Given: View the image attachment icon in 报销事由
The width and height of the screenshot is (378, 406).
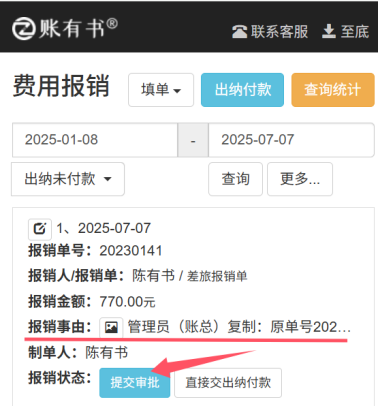Looking at the screenshot, I should (x=111, y=327).
